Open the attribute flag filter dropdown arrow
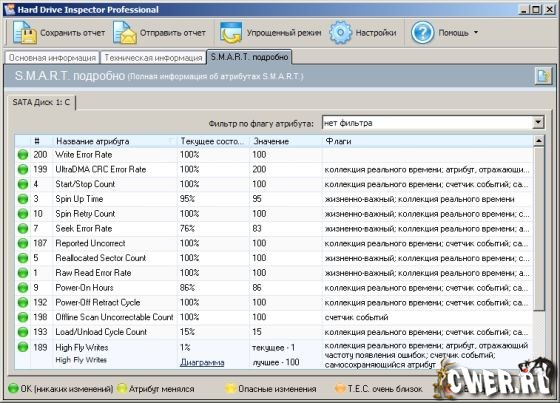 pos(538,123)
